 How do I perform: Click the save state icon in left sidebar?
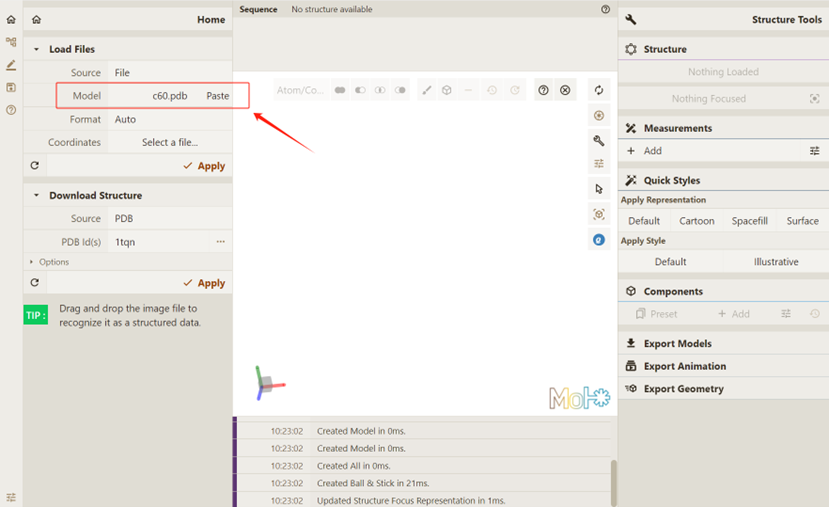[11, 88]
